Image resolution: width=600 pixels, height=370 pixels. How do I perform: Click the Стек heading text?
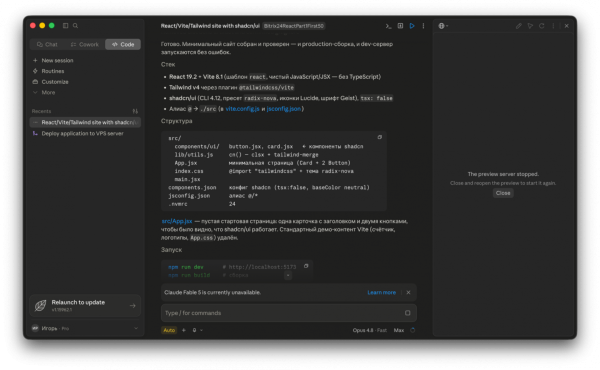[168, 65]
